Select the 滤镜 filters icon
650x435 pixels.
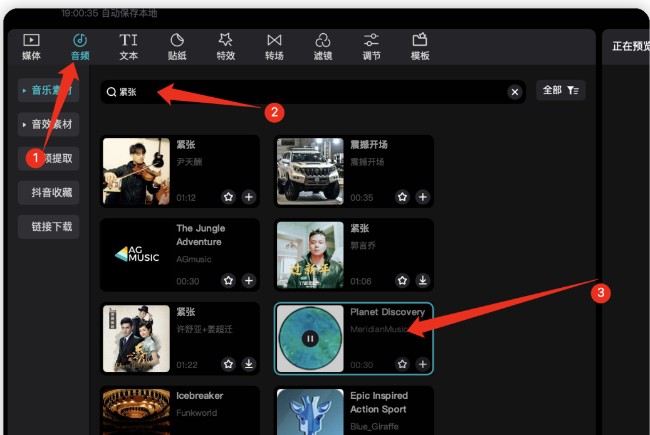pyautogui.click(x=323, y=46)
